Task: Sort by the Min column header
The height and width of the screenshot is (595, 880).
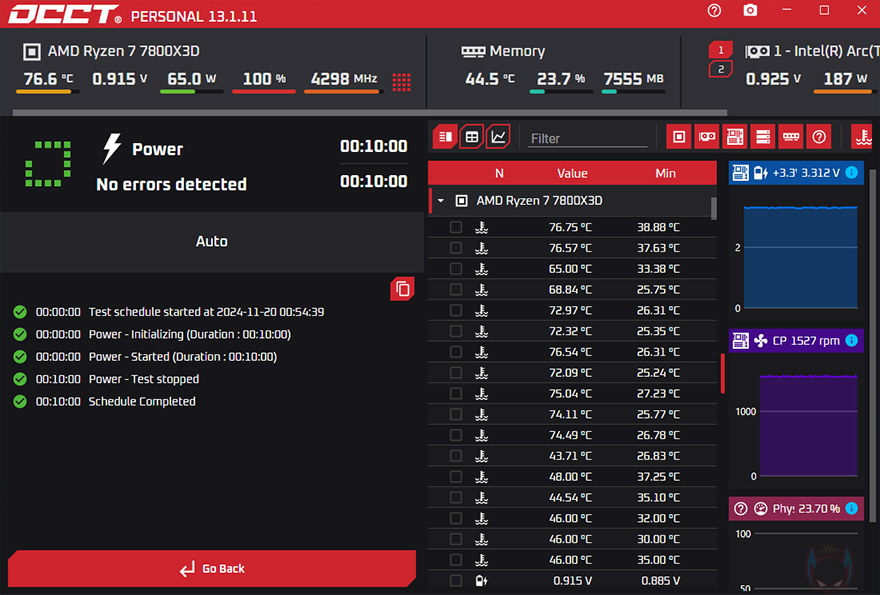Action: (665, 173)
